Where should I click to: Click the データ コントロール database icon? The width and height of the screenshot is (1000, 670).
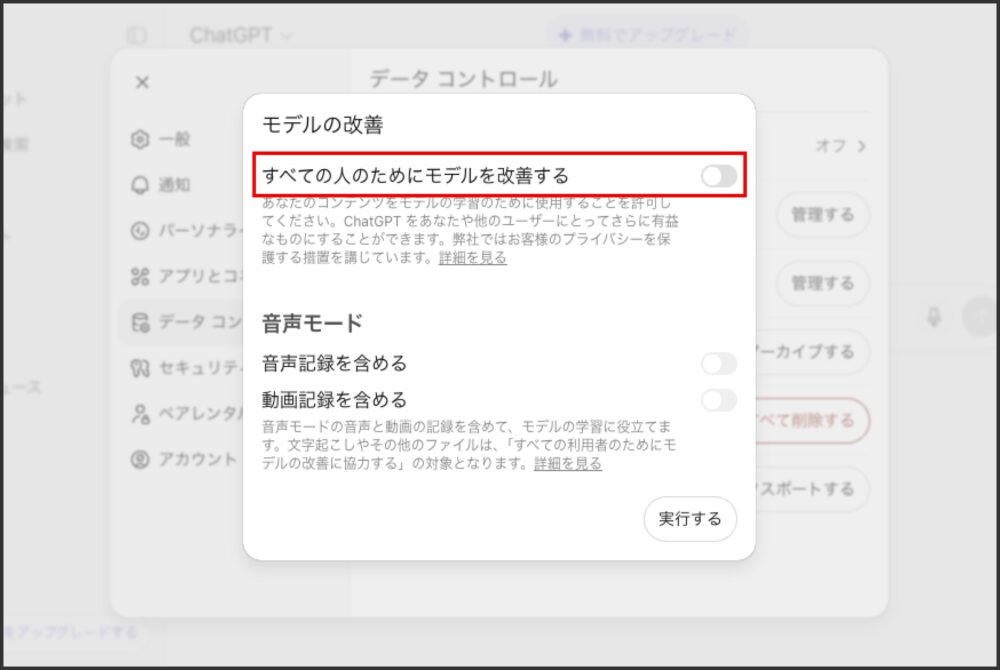click(x=140, y=322)
